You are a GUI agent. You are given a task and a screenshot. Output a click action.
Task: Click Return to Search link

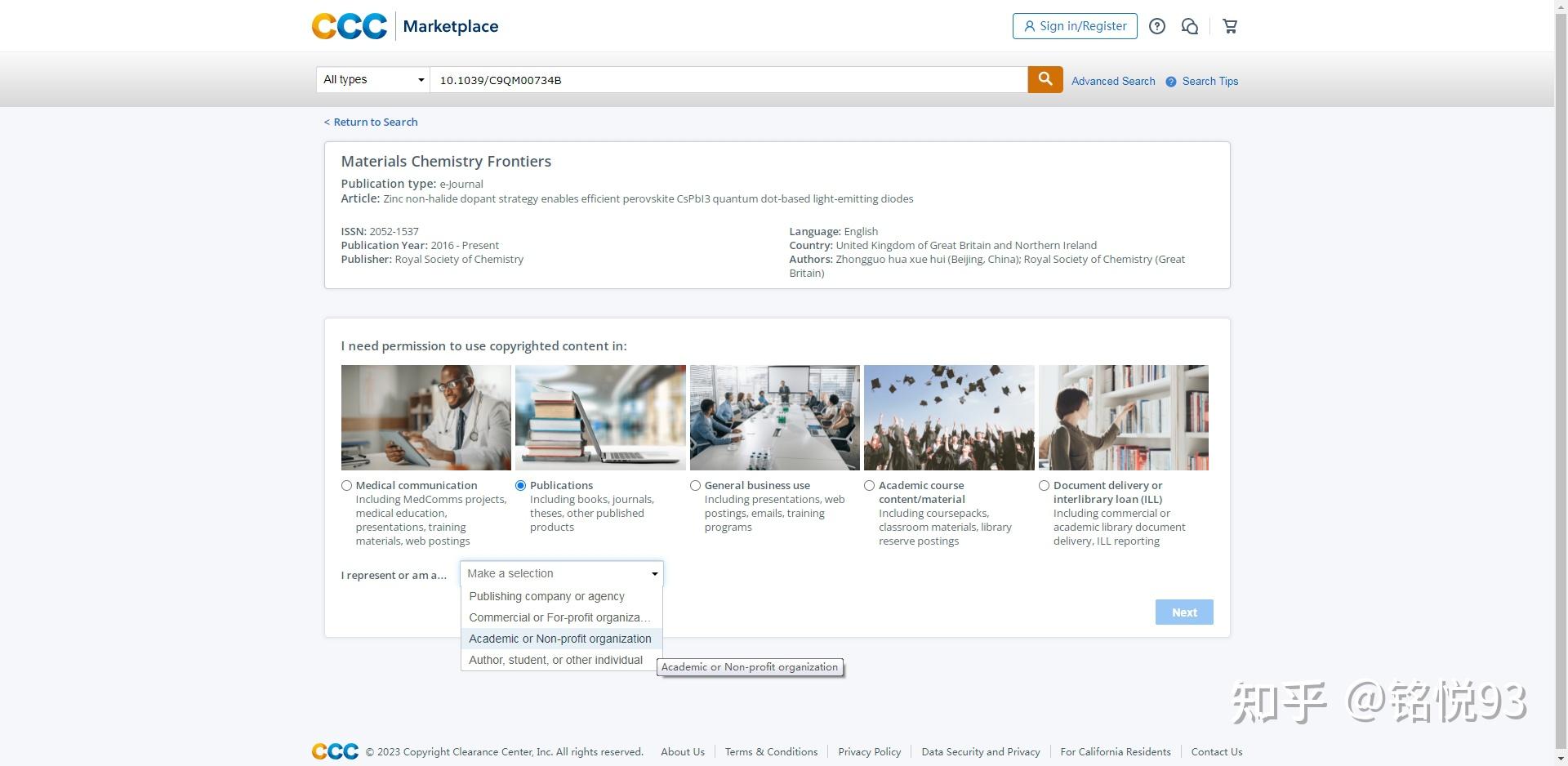[x=371, y=122]
